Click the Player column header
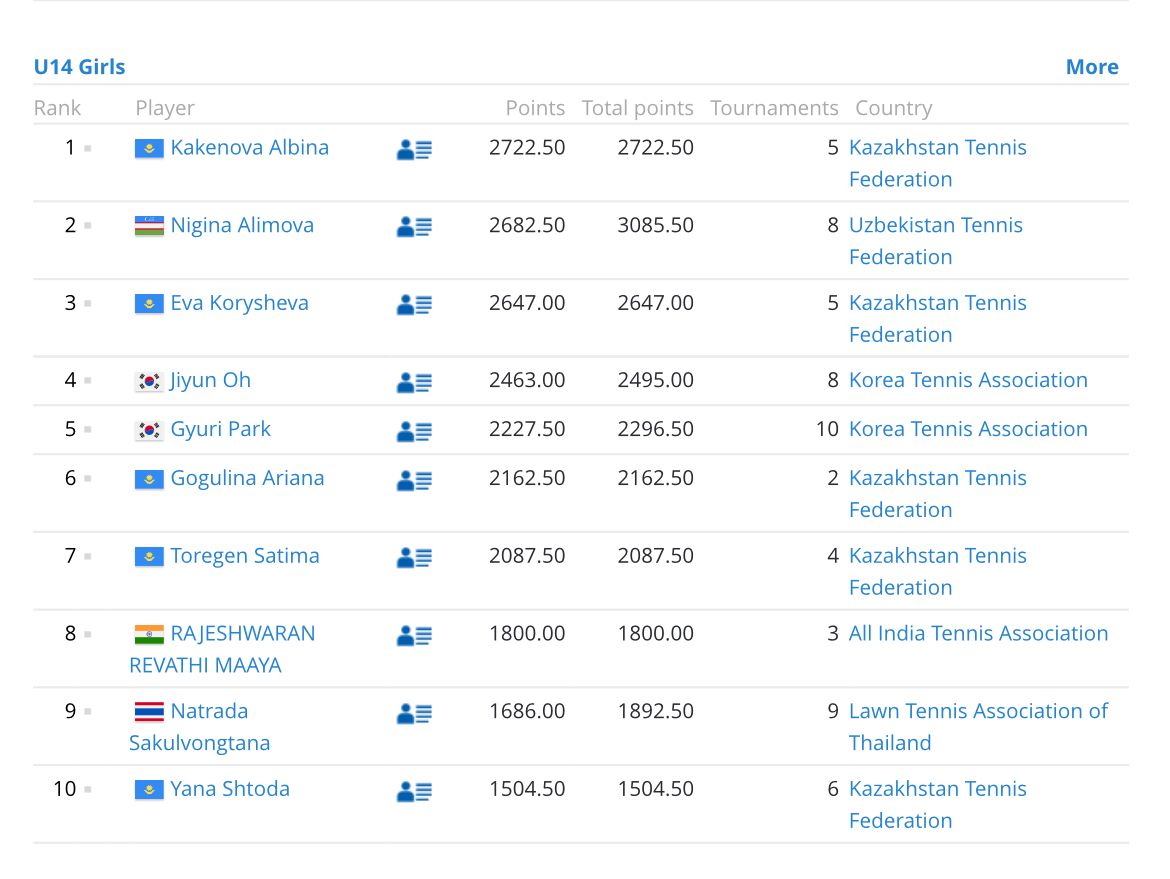This screenshot has height=879, width=1170. click(165, 108)
